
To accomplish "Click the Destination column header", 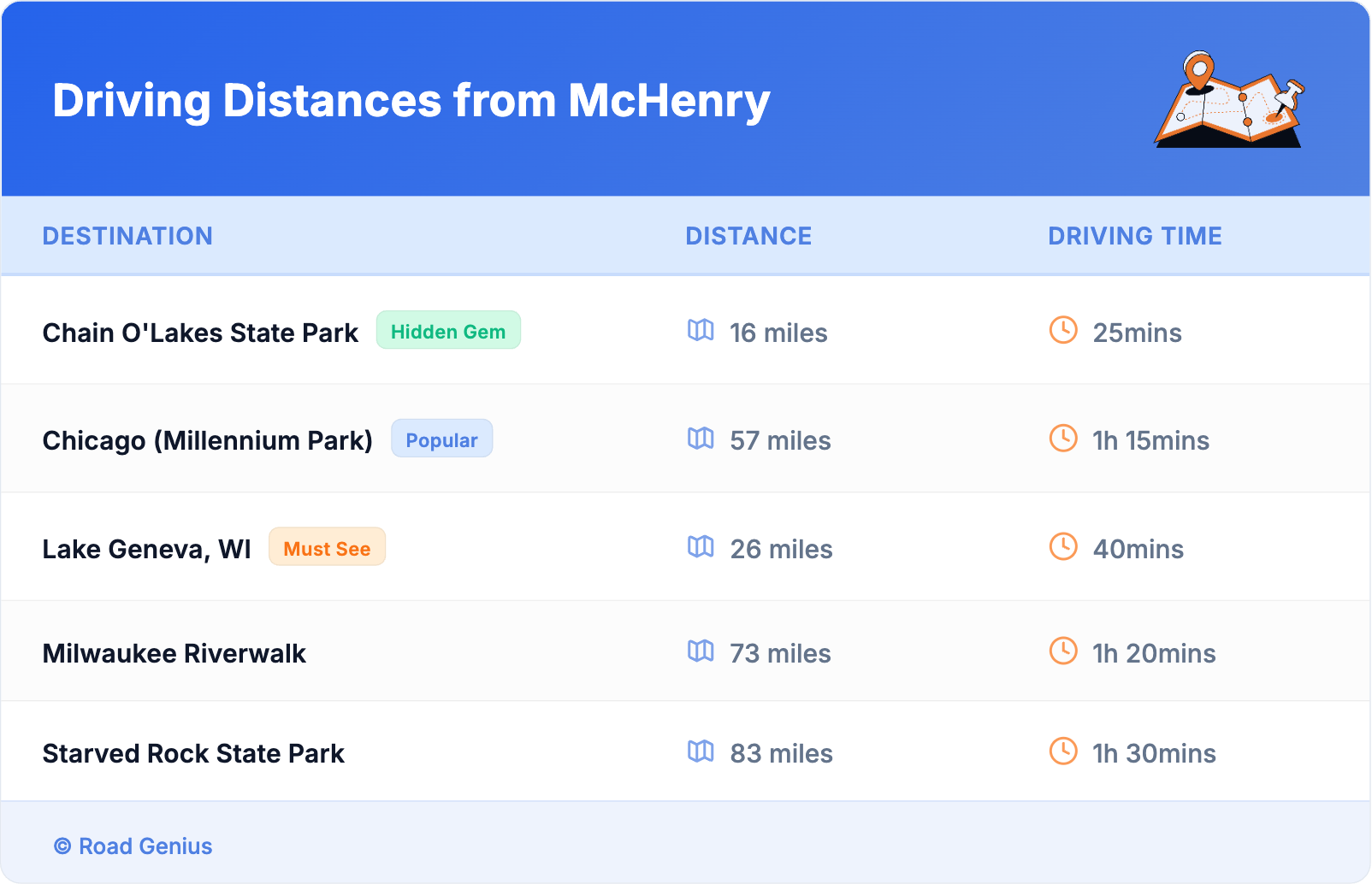I will (127, 236).
